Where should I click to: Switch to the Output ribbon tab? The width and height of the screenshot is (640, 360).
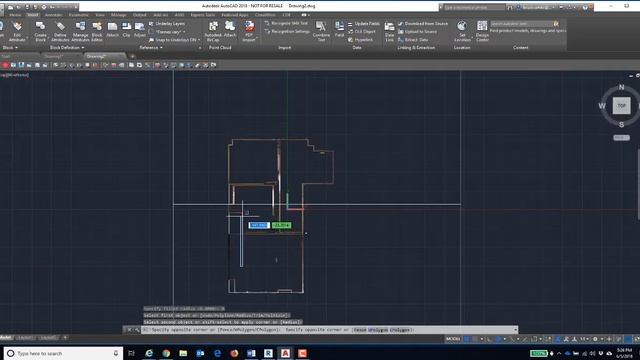(x=139, y=15)
